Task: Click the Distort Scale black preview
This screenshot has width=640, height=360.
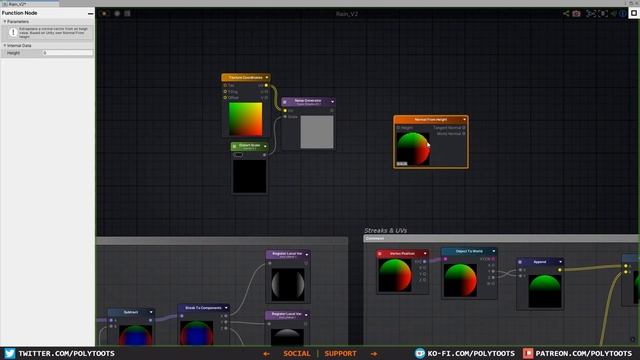Action: click(x=249, y=176)
